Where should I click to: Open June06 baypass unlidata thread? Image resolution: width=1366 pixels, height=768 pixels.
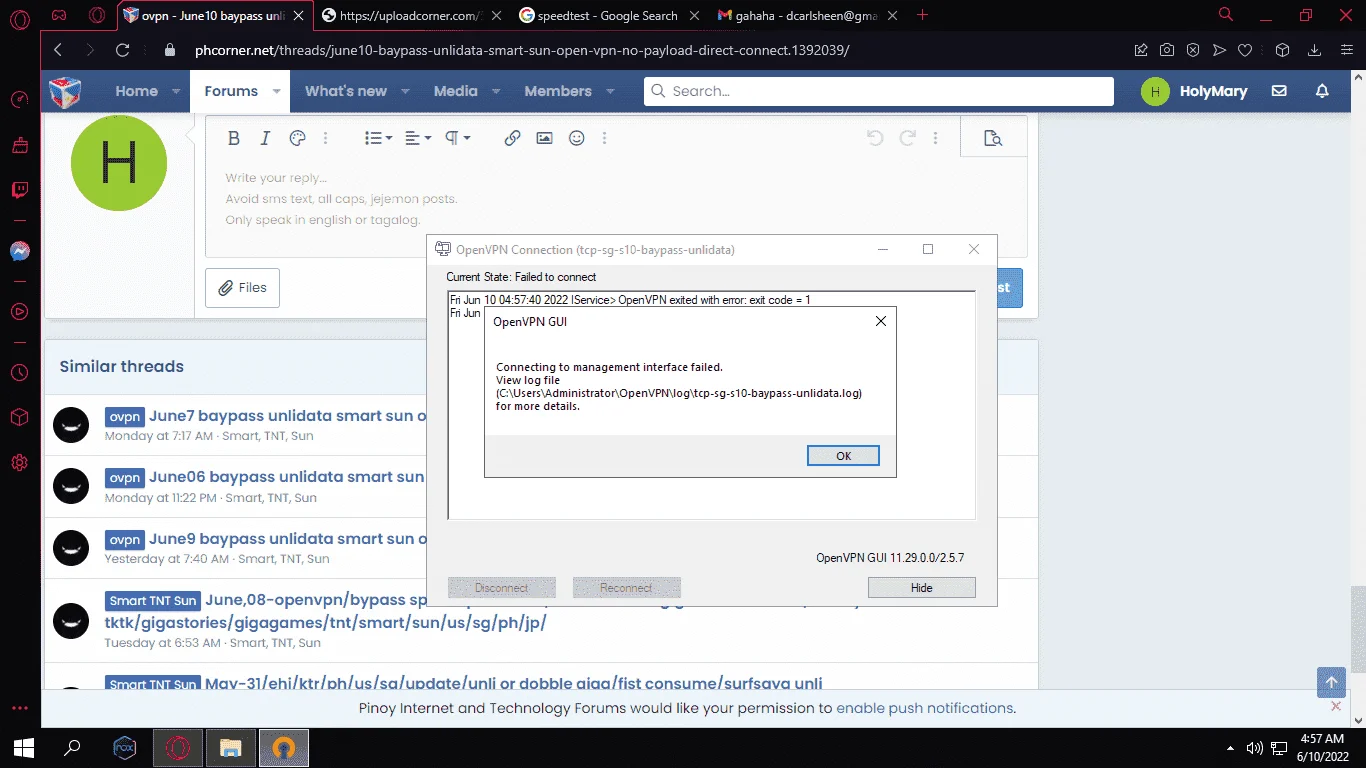(288, 476)
